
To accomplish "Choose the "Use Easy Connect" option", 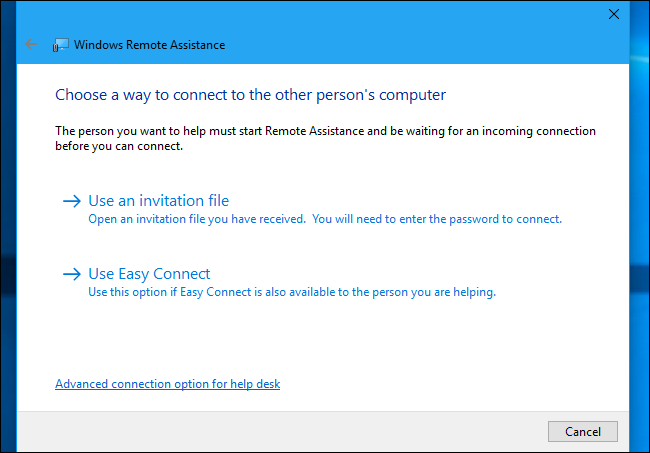I will (x=149, y=274).
